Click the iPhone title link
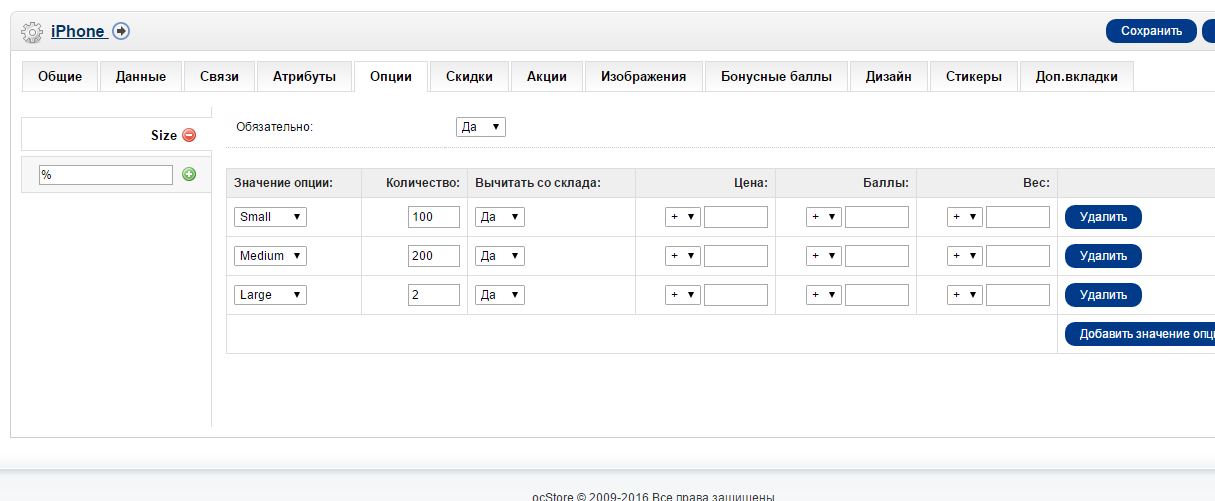 point(78,31)
